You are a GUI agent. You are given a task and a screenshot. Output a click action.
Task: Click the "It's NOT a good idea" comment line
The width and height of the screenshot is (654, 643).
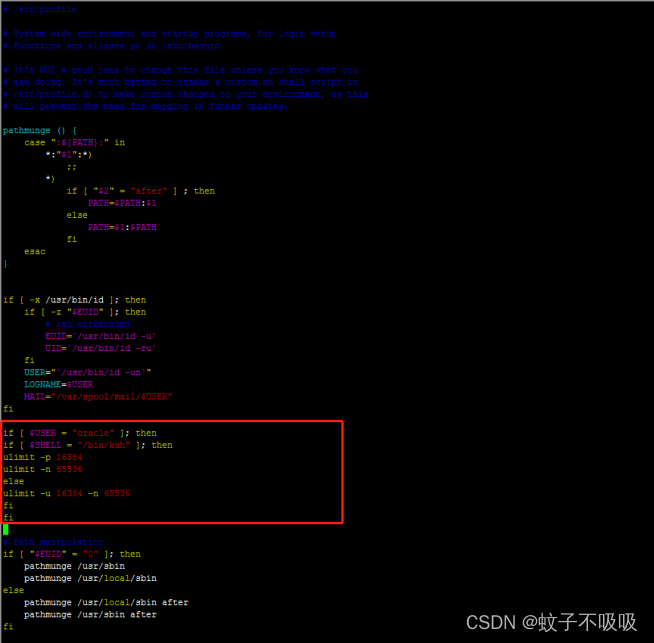tap(180, 70)
